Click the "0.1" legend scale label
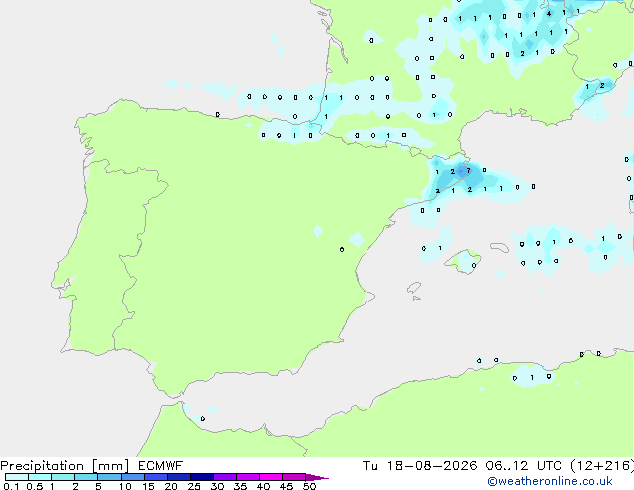Viewport: 634px width, 490px height. click(x=11, y=486)
